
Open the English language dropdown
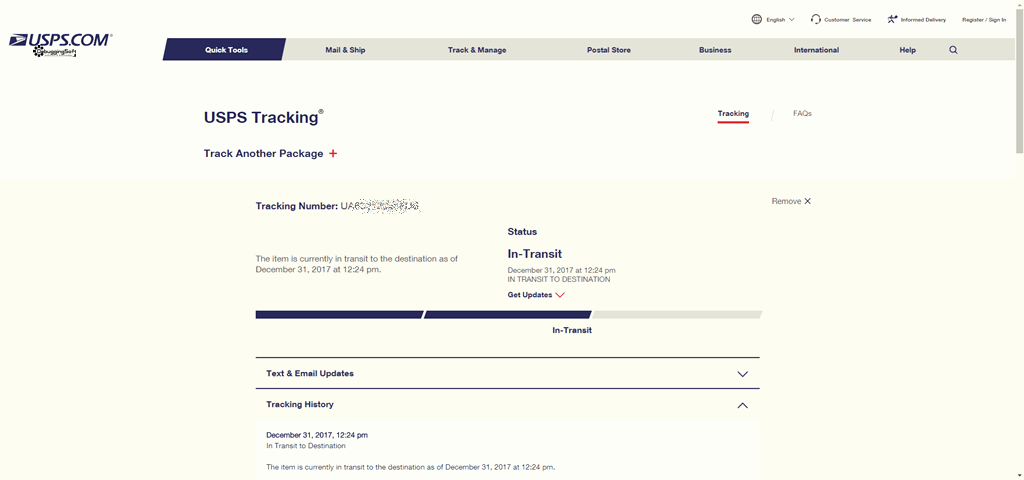coord(780,20)
